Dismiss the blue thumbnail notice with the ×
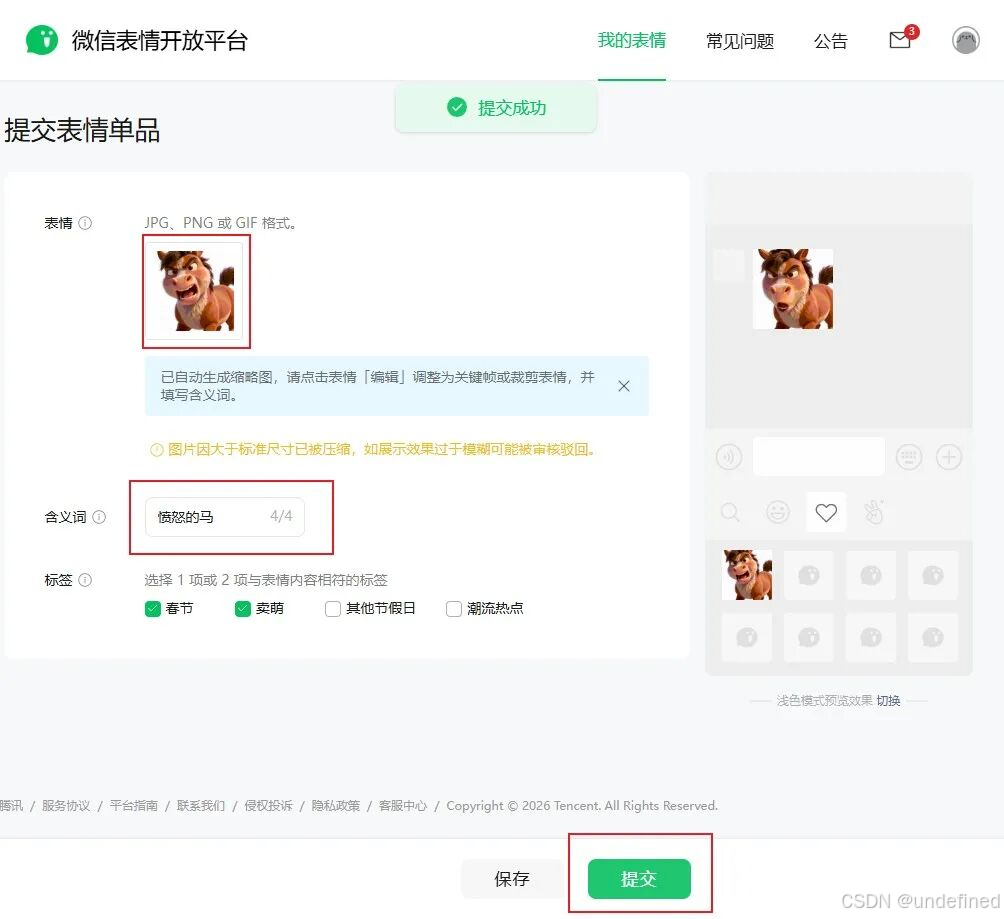This screenshot has height=919, width=1004. [623, 385]
